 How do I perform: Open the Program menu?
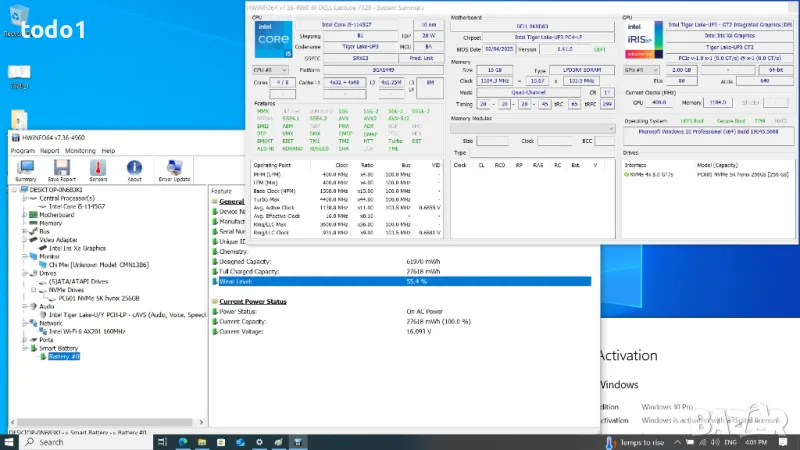point(22,150)
